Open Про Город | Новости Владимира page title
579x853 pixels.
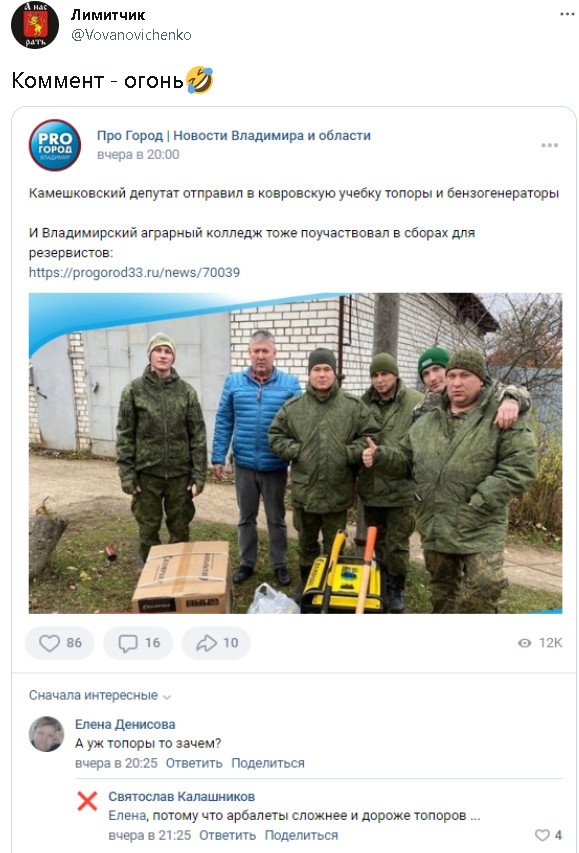coord(233,135)
